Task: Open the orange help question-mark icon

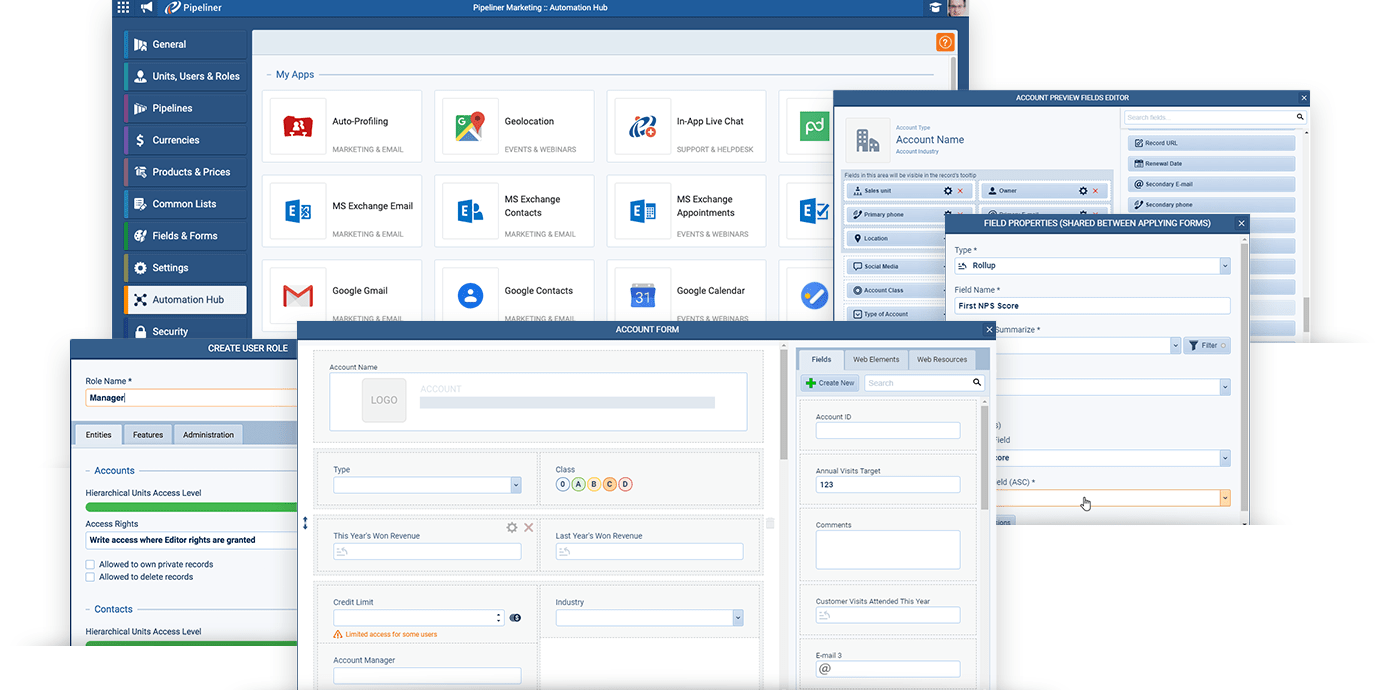Action: pos(945,42)
